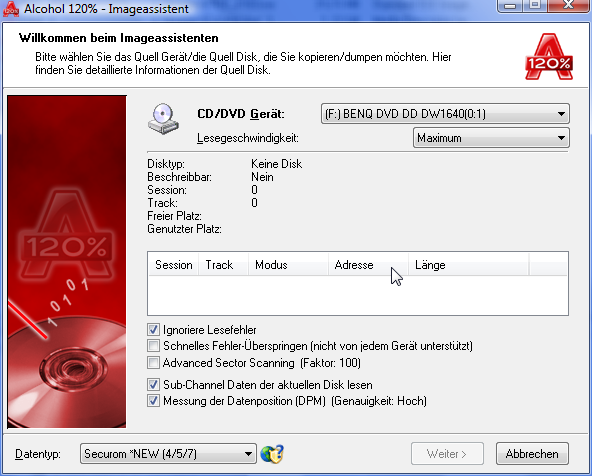Screen dimensions: 592x476
Task: Click the Alcohol 120% logo in header
Action: coord(549,57)
